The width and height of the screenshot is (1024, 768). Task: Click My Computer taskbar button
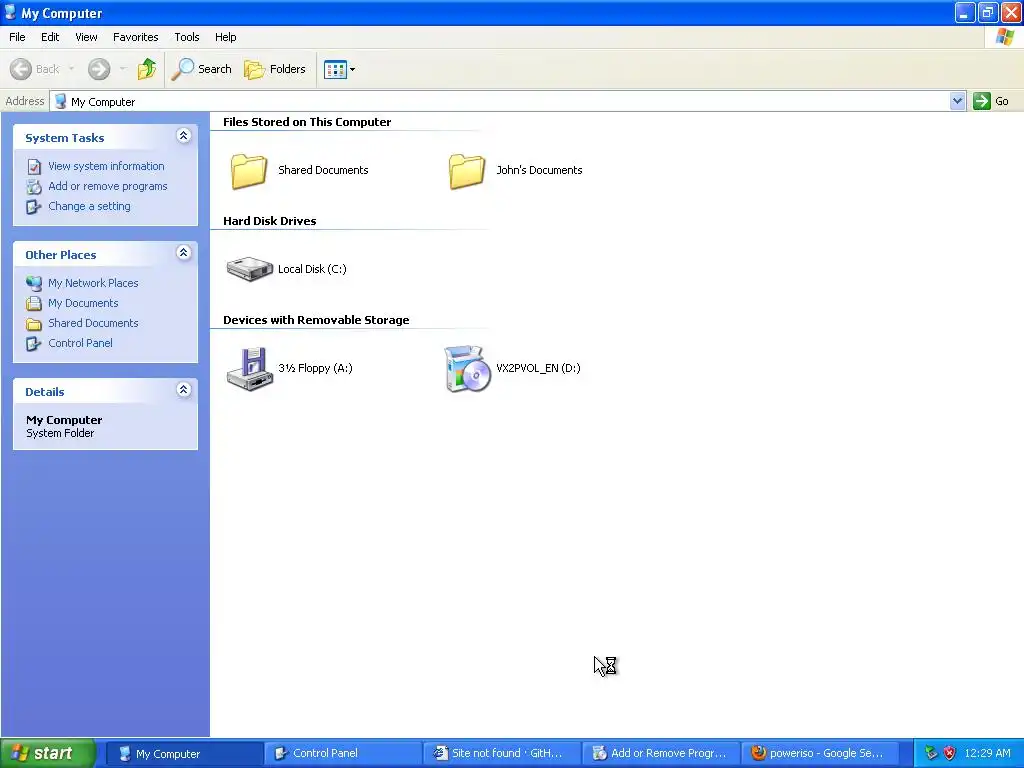click(184, 754)
